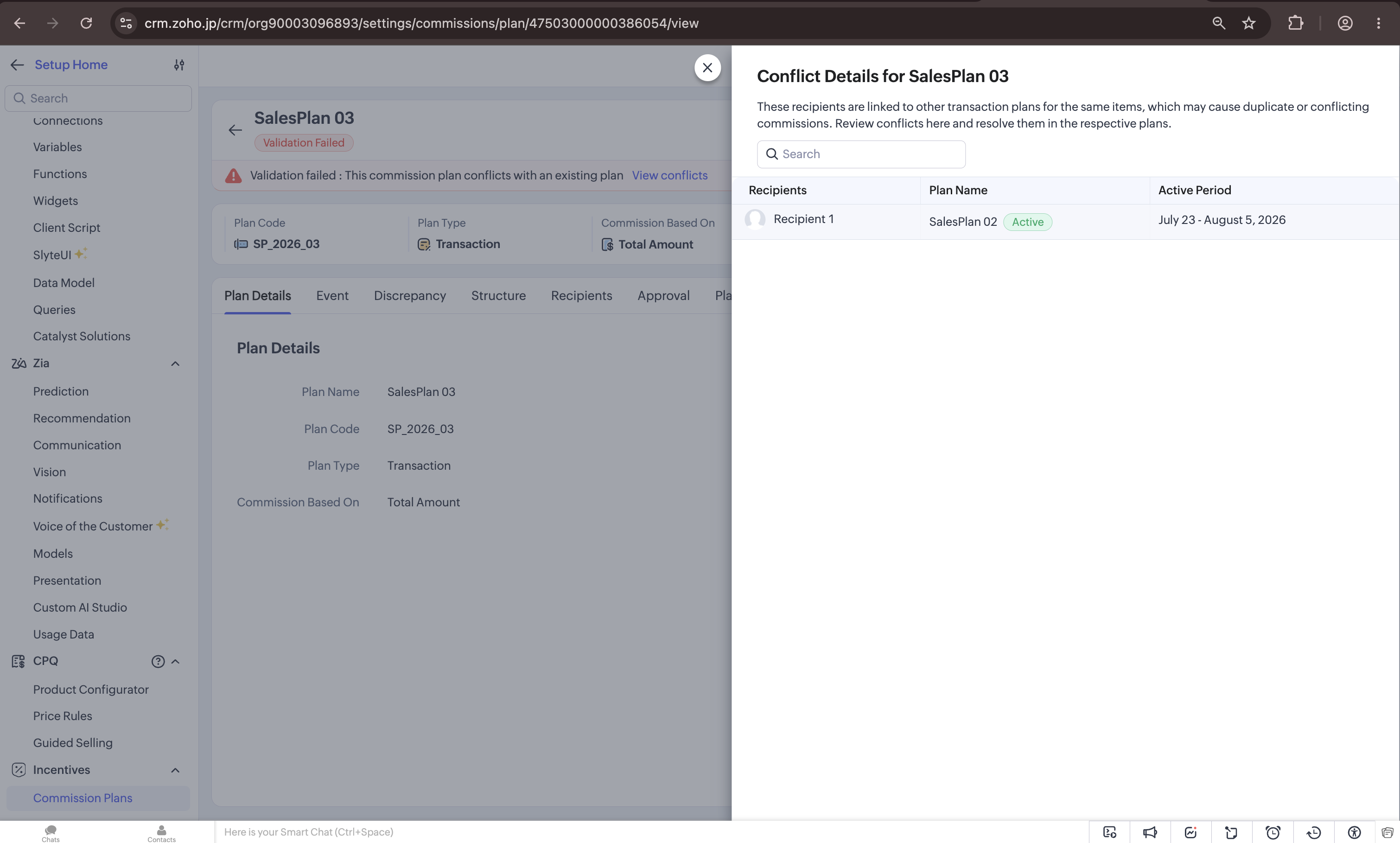Click the browser address bar URL

pyautogui.click(x=421, y=23)
